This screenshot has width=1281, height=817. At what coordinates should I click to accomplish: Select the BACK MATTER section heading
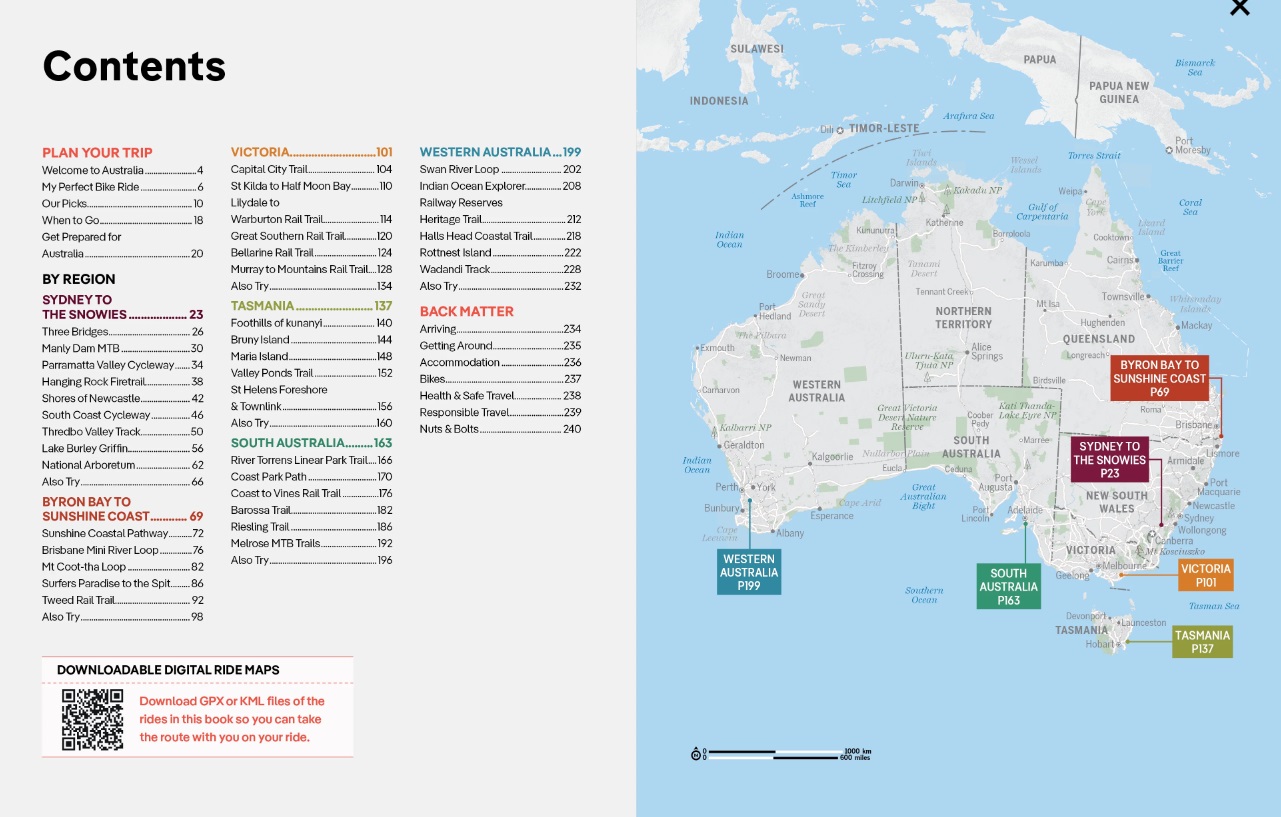tap(468, 311)
